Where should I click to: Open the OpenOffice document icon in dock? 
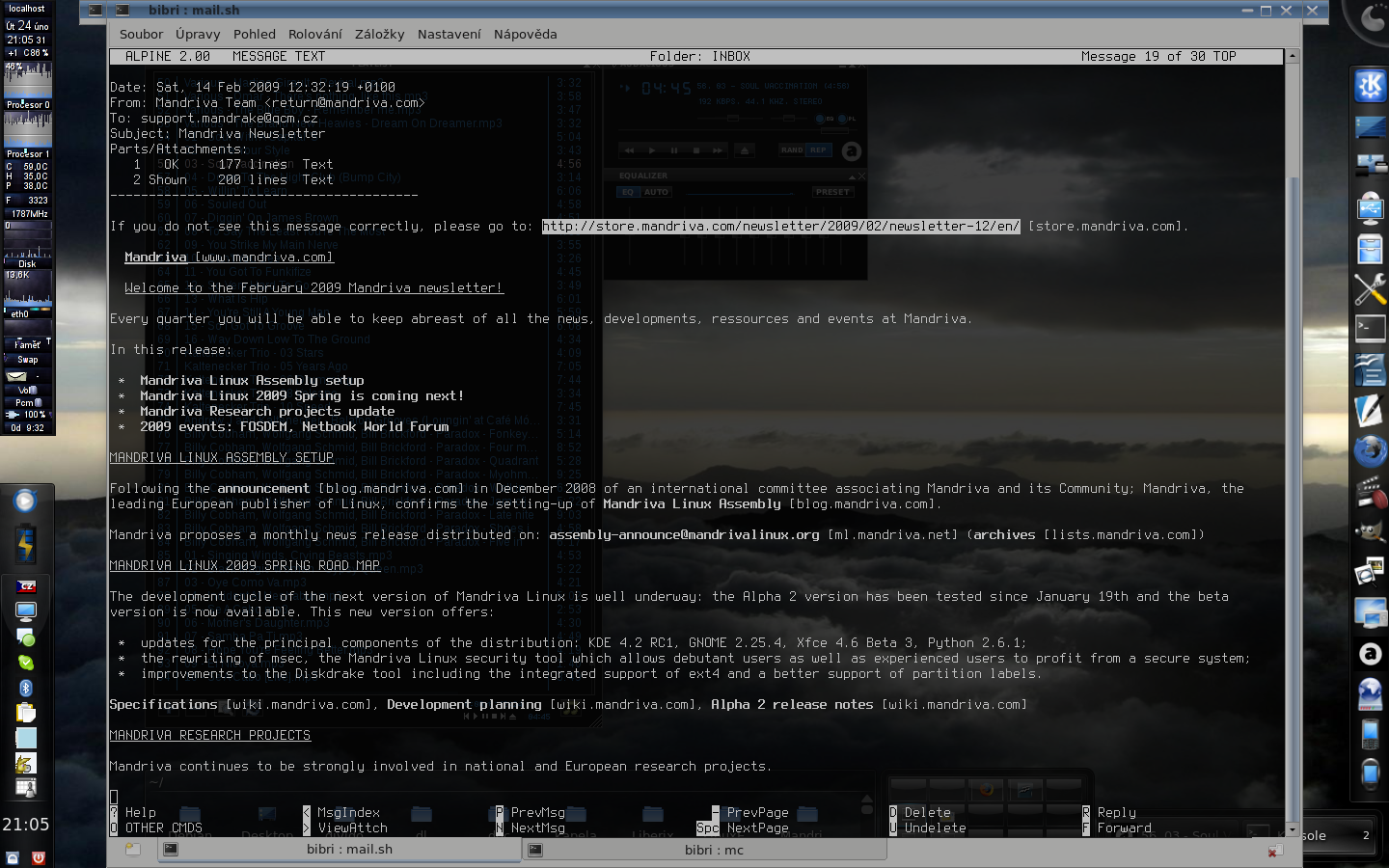(x=1370, y=369)
